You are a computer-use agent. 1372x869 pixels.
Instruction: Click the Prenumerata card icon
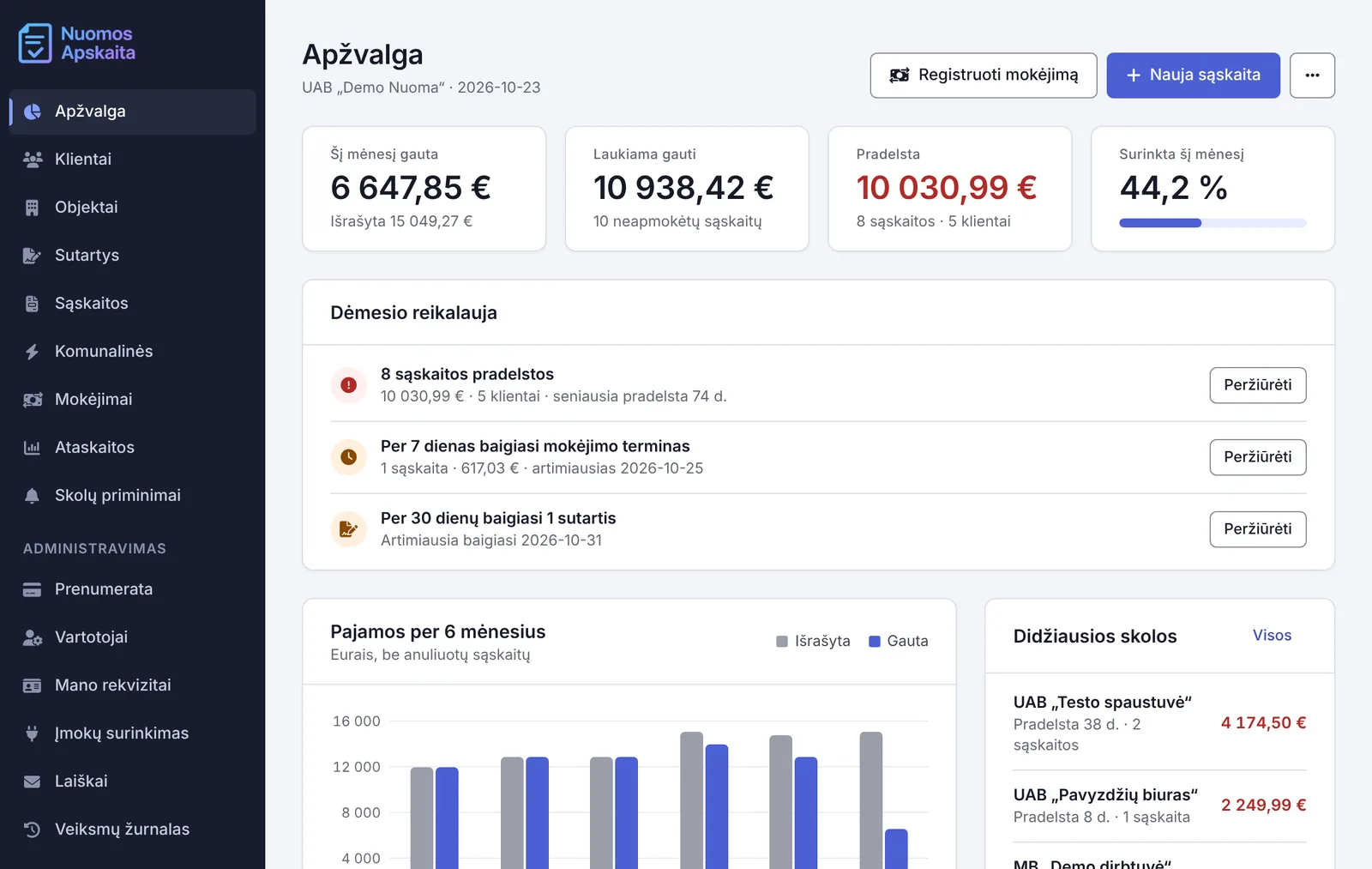(33, 589)
